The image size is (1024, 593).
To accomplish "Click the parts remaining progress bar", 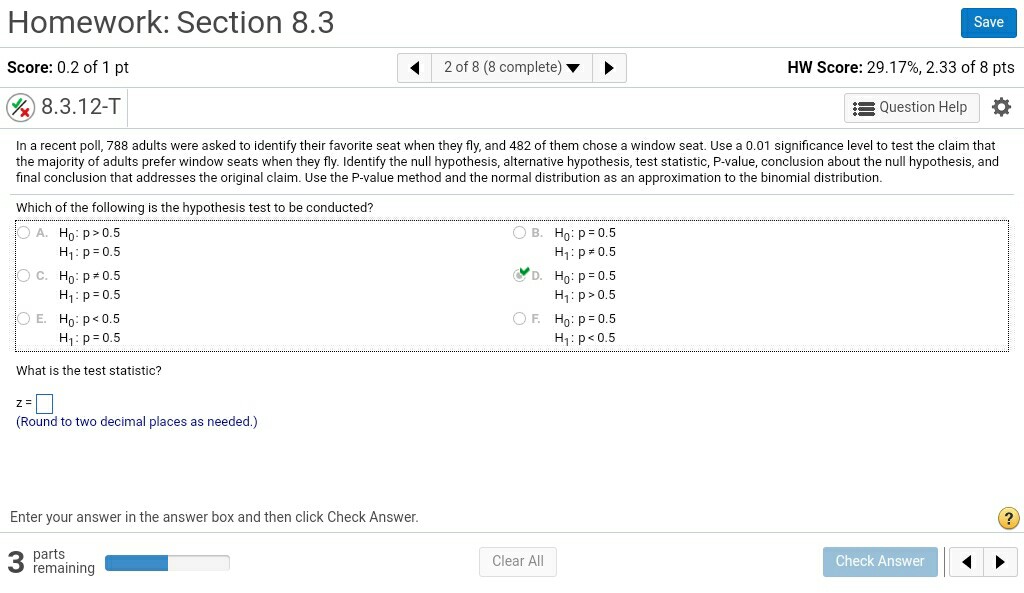I will [x=167, y=563].
